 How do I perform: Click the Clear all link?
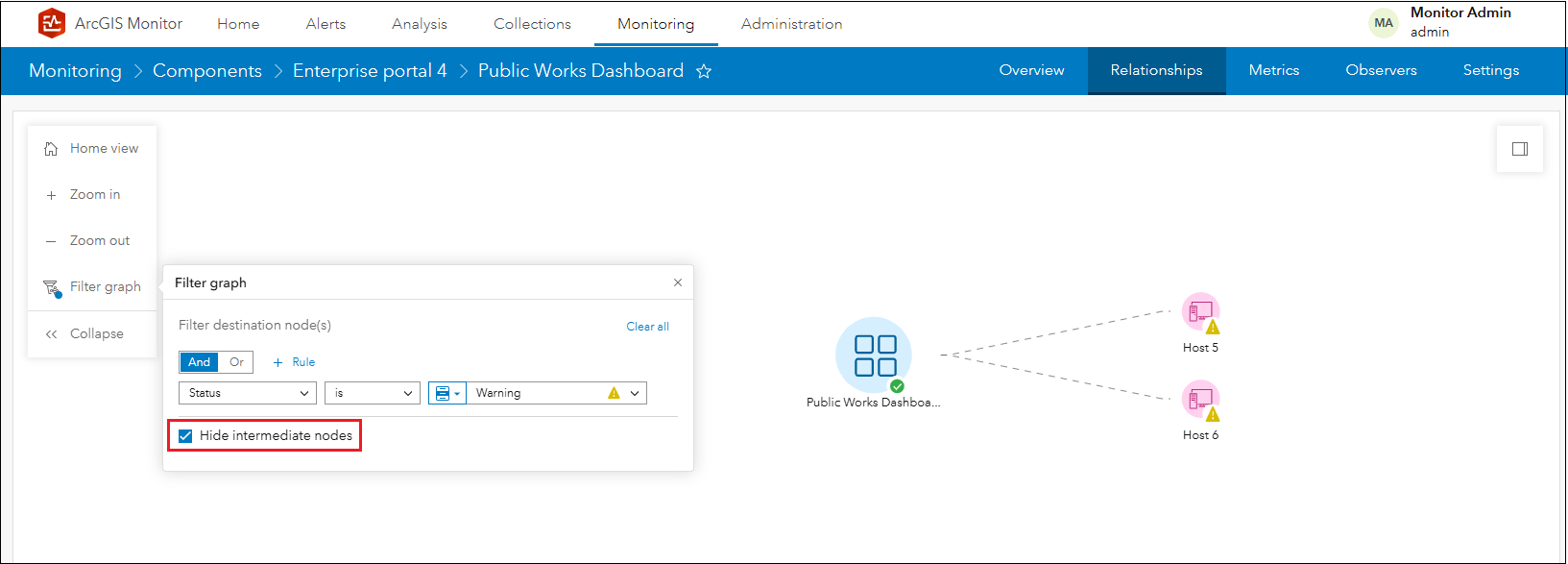(x=647, y=327)
